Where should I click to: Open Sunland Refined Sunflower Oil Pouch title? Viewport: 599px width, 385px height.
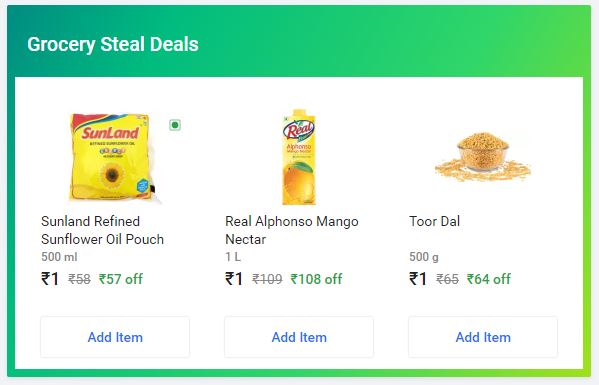coord(102,230)
